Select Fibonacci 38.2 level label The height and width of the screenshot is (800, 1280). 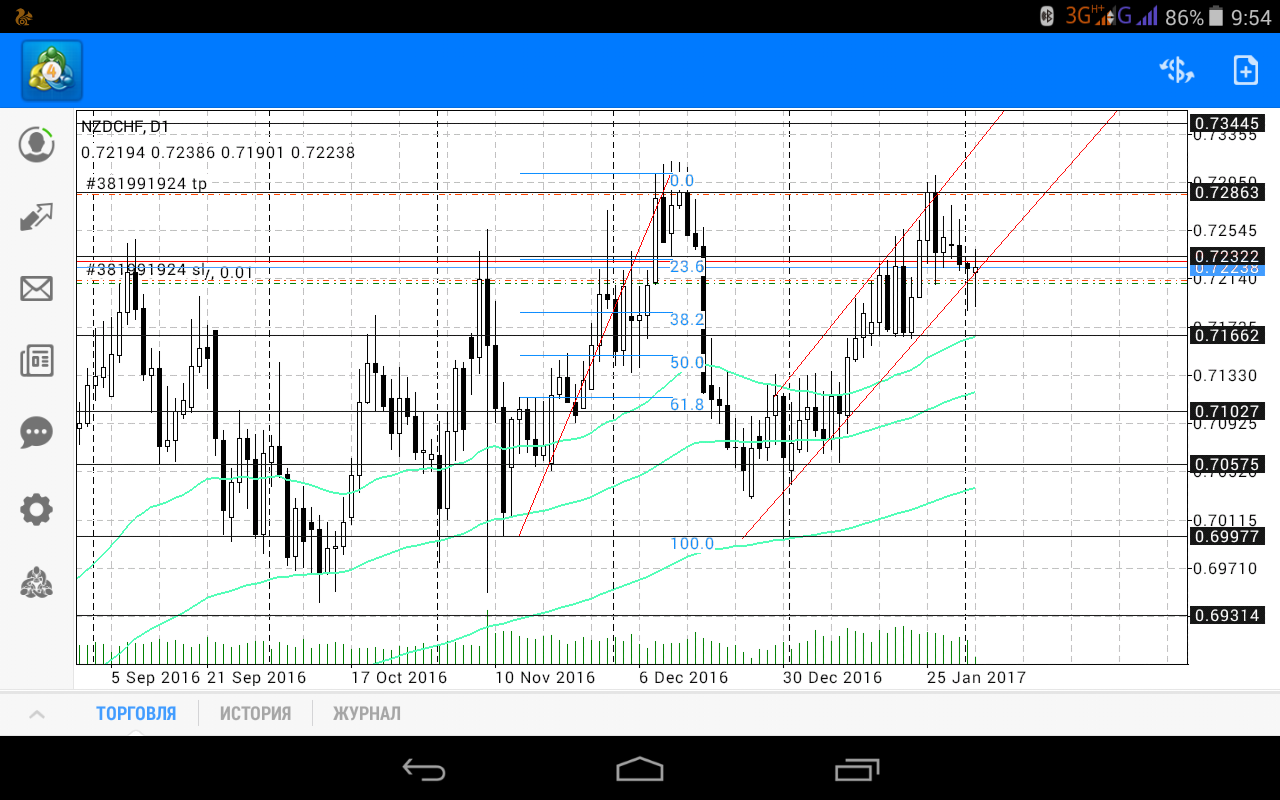coord(687,320)
